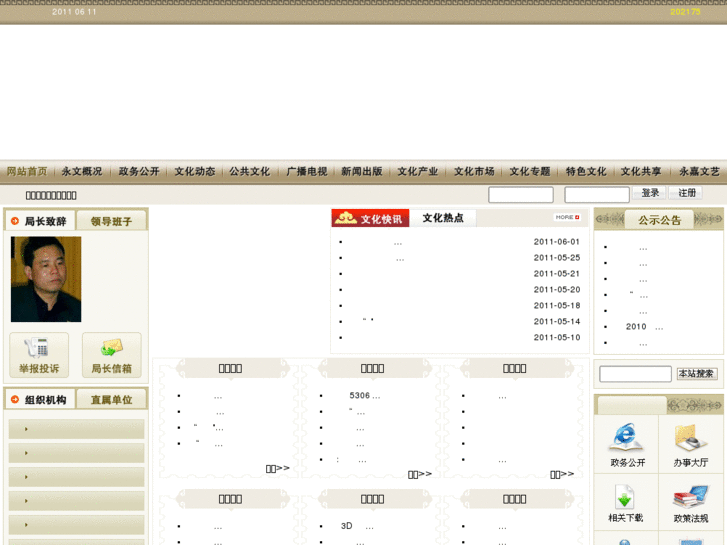Expand the fourth 组织机构 list row

point(77,501)
